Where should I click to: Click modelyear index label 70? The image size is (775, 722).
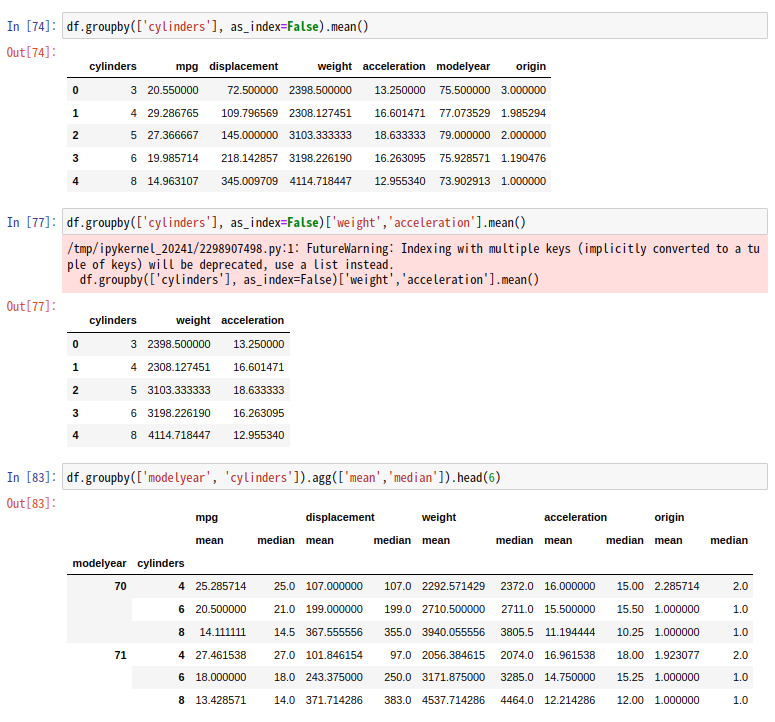tap(121, 586)
